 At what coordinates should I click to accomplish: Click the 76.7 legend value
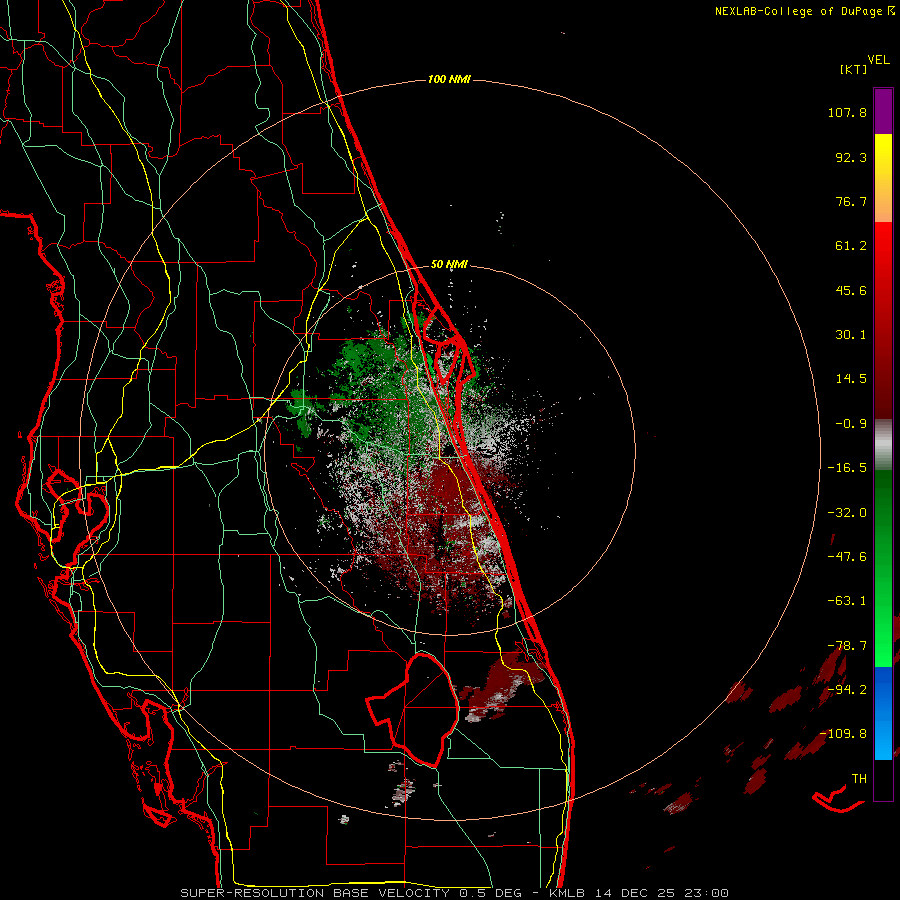click(x=851, y=201)
